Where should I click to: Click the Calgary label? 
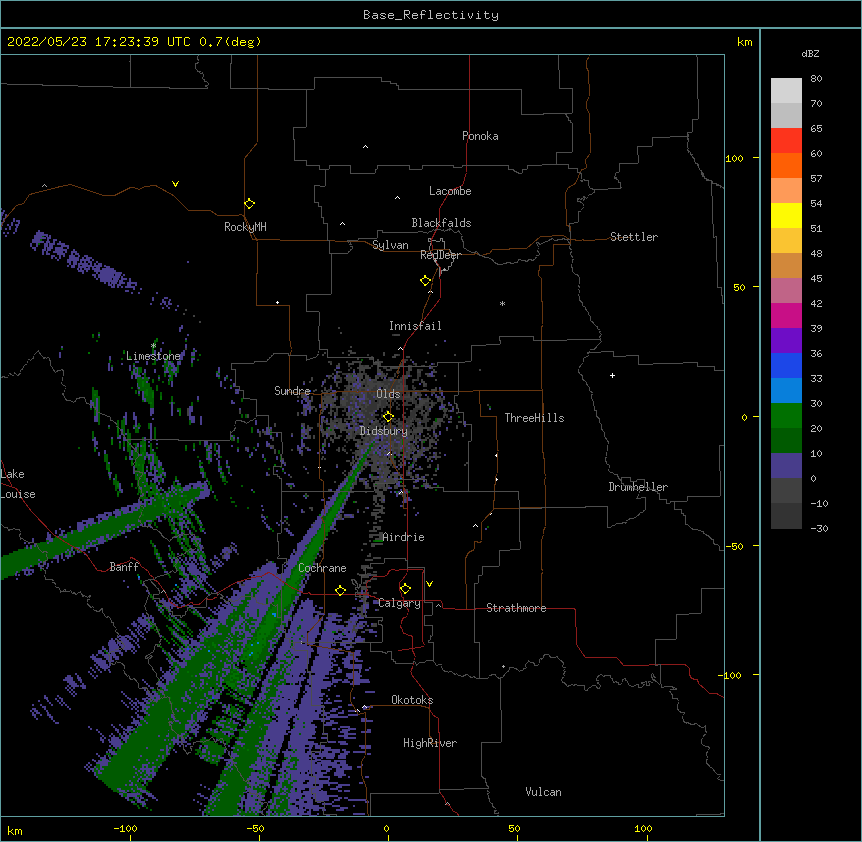(399, 603)
